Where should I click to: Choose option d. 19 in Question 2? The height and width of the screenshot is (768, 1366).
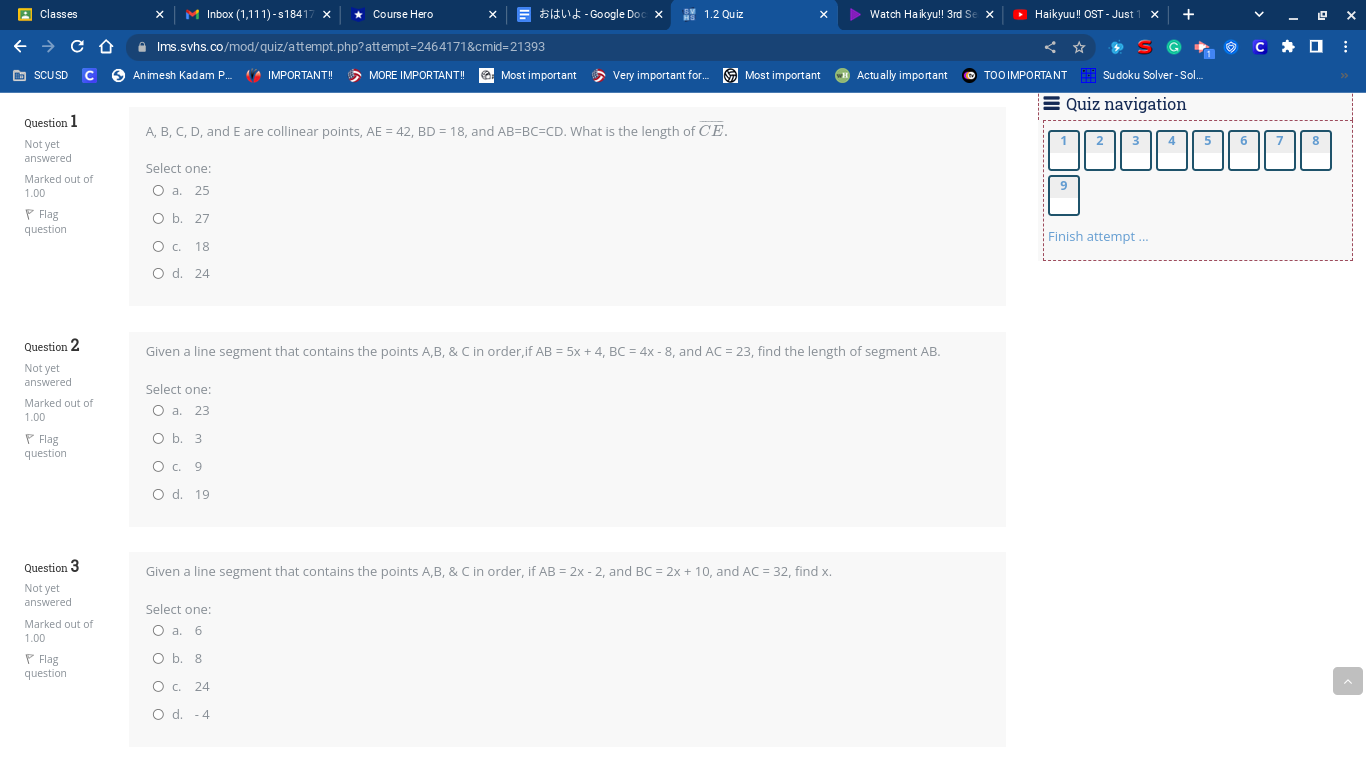tap(158, 494)
